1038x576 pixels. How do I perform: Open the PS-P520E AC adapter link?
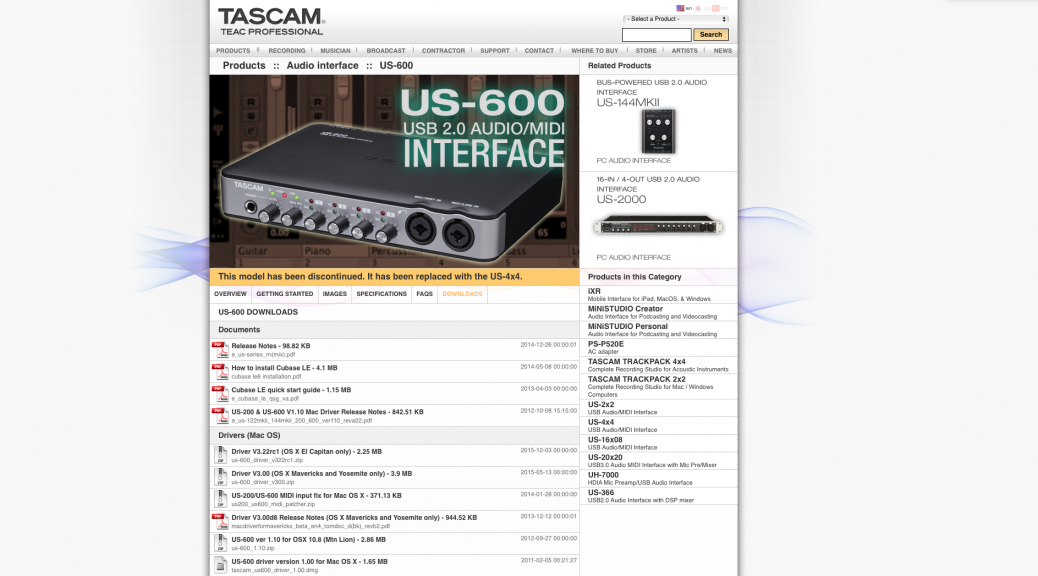pos(606,344)
